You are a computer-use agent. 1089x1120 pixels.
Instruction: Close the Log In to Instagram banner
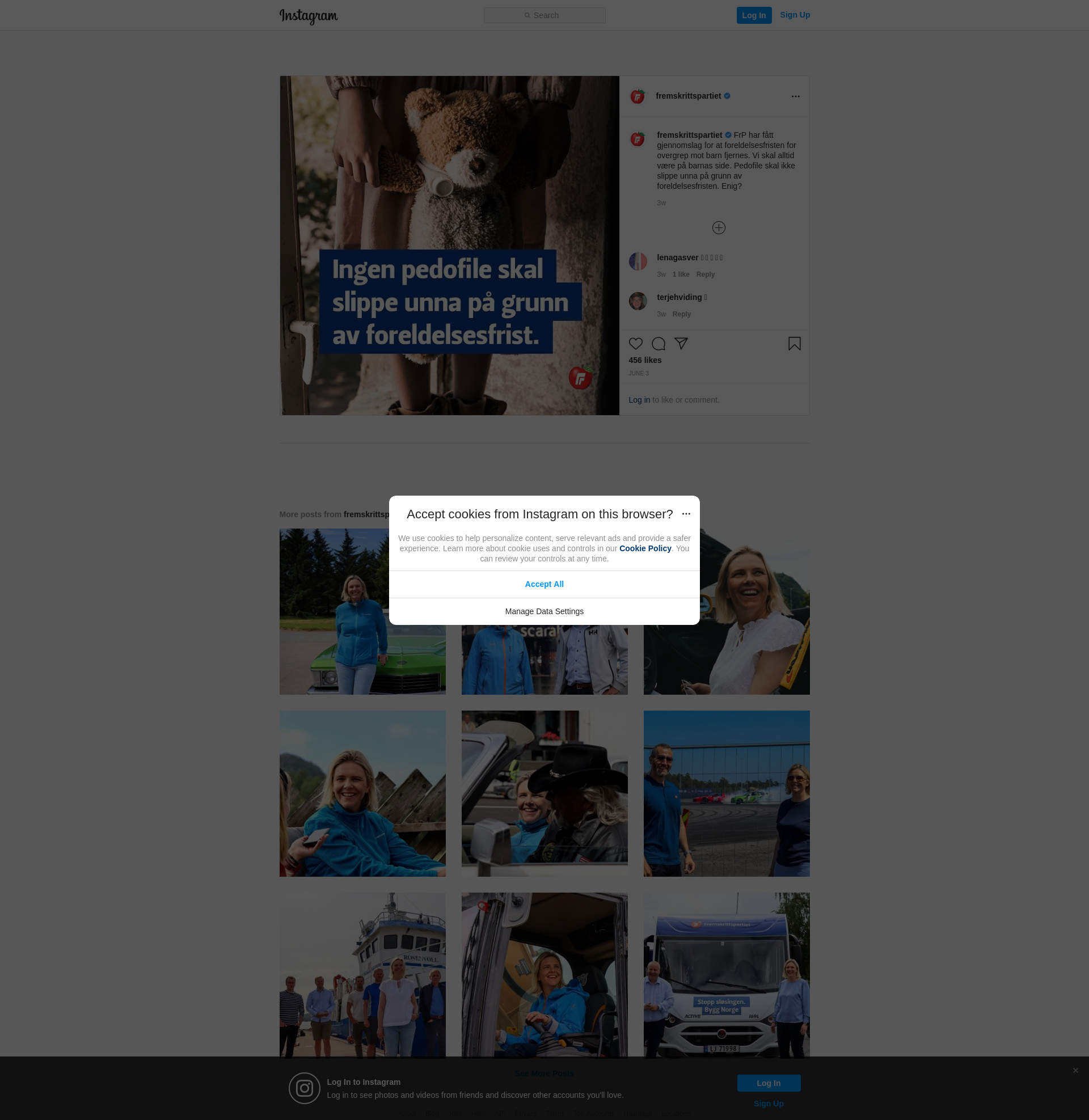tap(1075, 1071)
